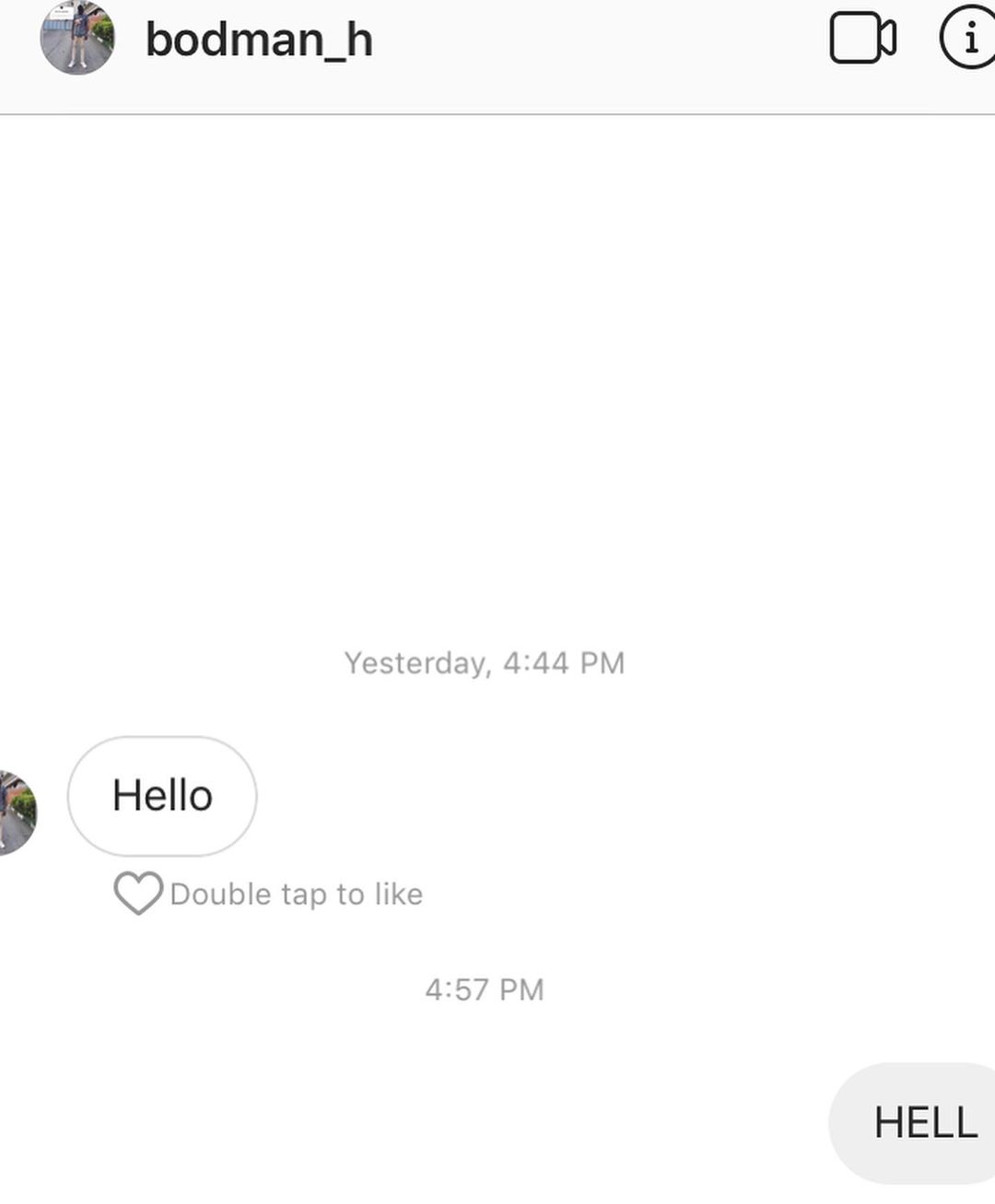Screen dimensions: 995x1204
Task: Select the received Hello message bubble
Action: point(162,796)
